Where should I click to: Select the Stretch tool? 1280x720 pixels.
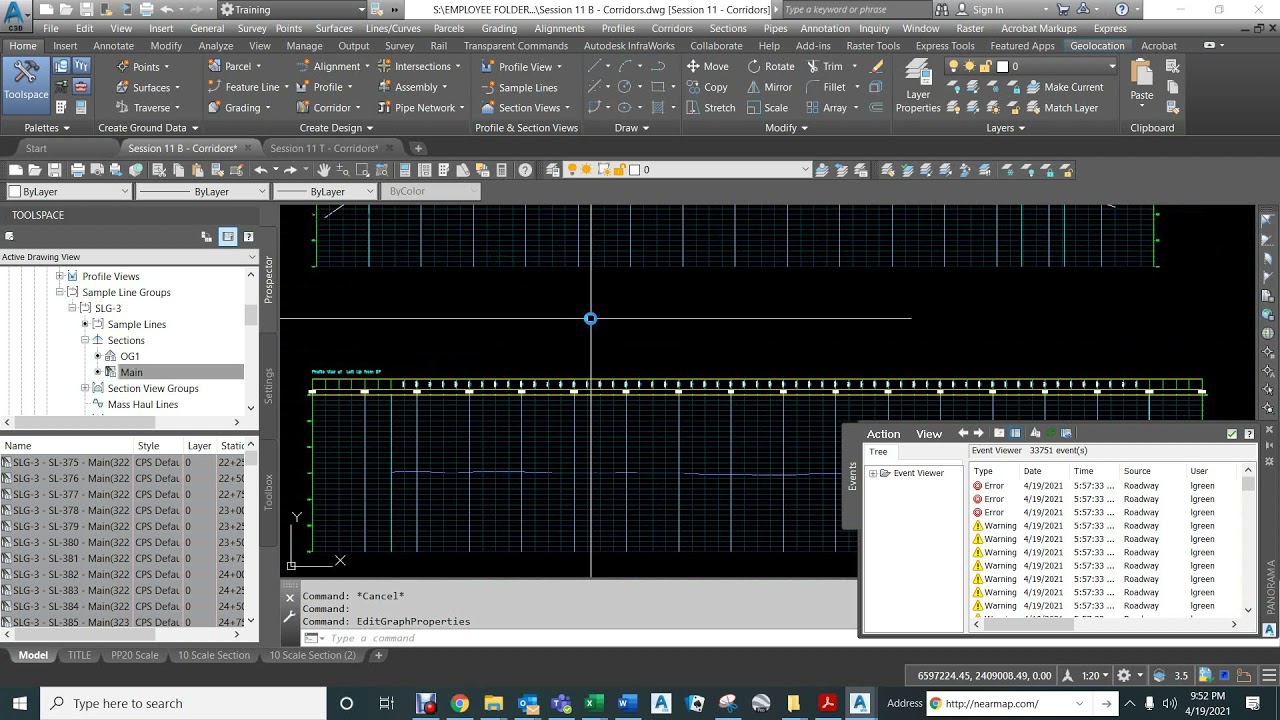click(x=710, y=108)
